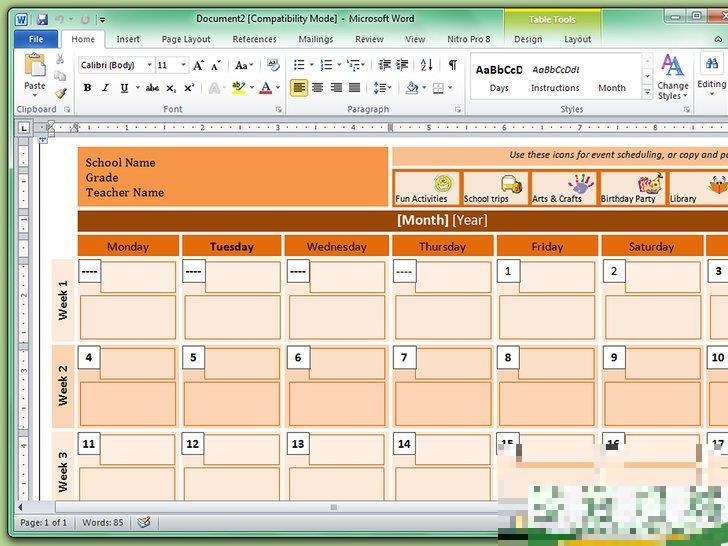Toggle Underline formatting
728x546 pixels.
point(124,88)
